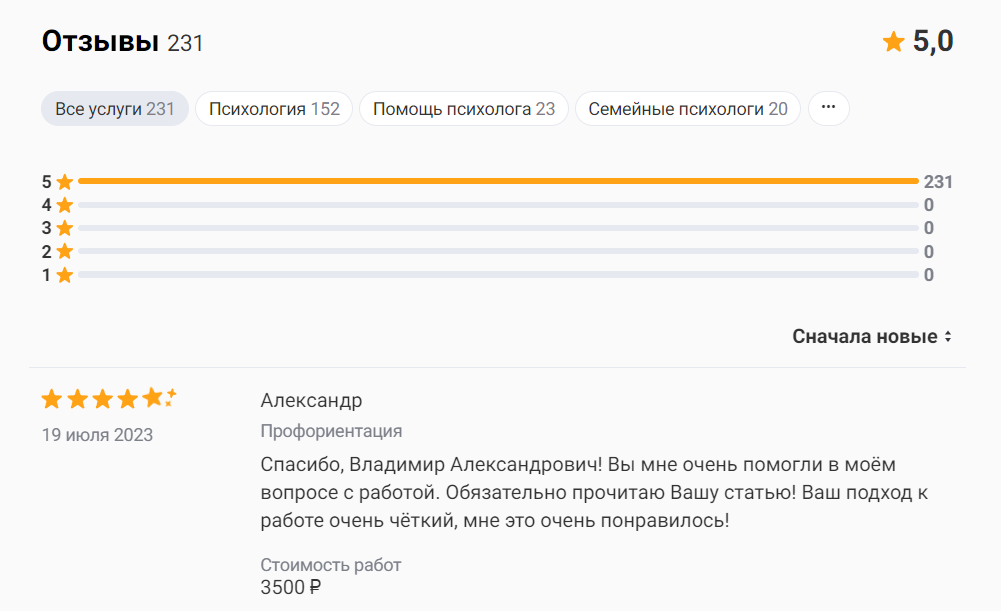Filter reviews by 'Психология 152'
Viewport: 1001px width, 611px height.
pyautogui.click(x=274, y=109)
